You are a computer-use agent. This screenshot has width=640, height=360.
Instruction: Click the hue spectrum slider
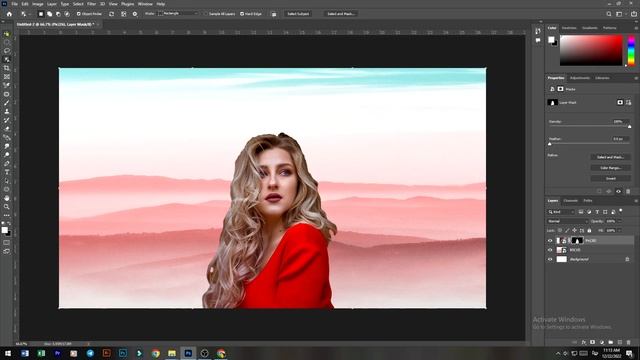click(631, 50)
